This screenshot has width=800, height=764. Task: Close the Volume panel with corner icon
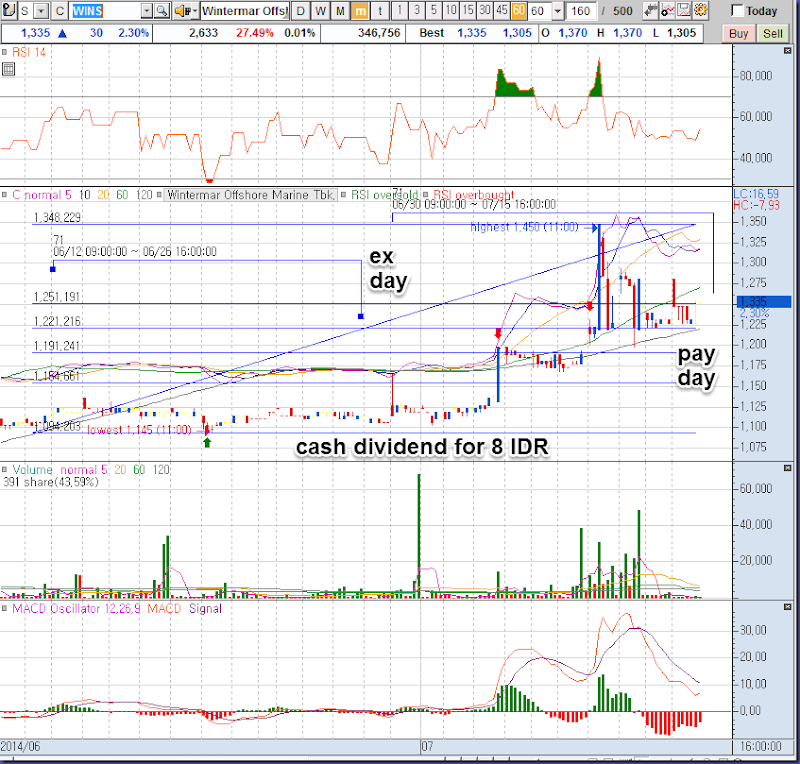[x=787, y=468]
